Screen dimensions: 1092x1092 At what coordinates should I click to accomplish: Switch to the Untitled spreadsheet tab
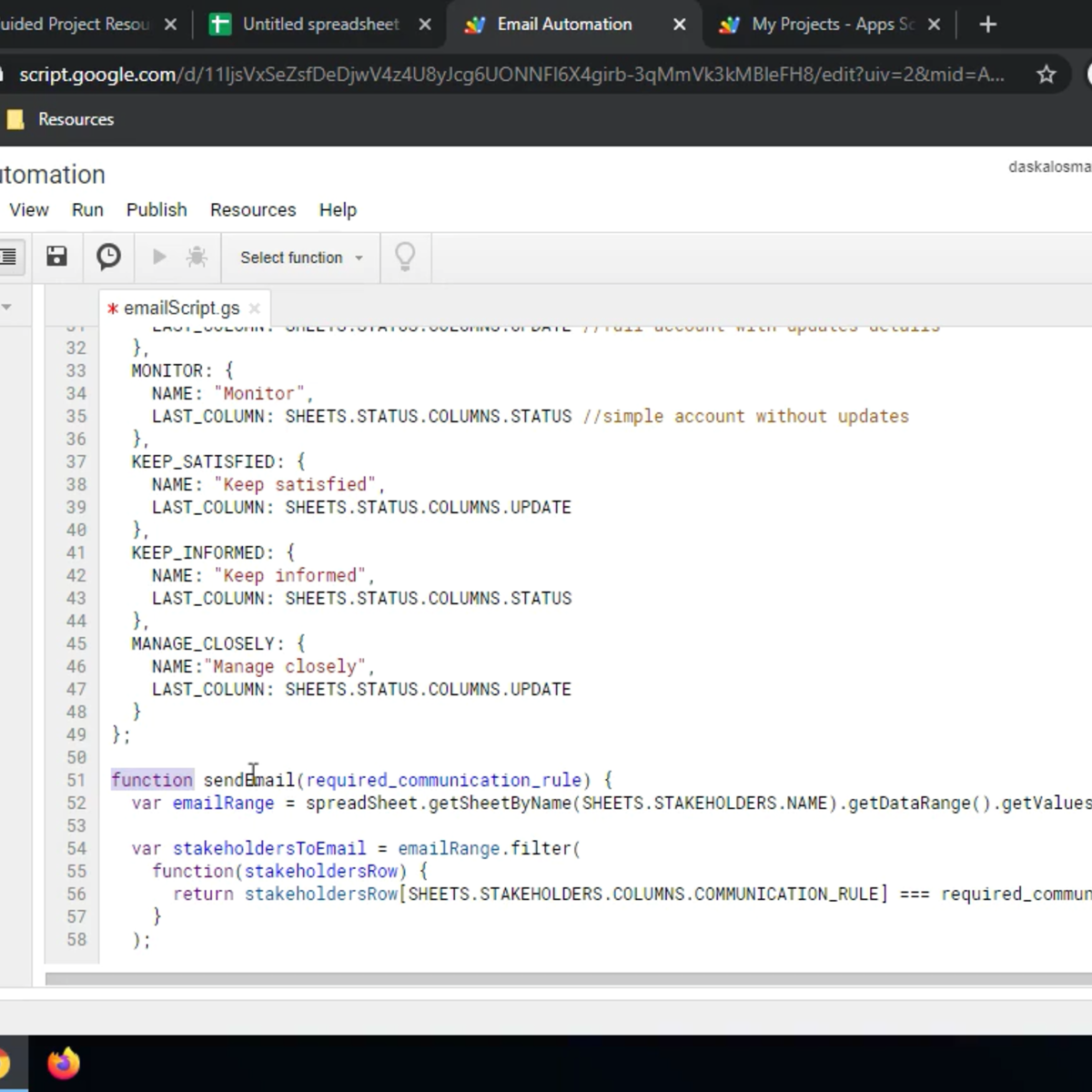click(x=320, y=25)
